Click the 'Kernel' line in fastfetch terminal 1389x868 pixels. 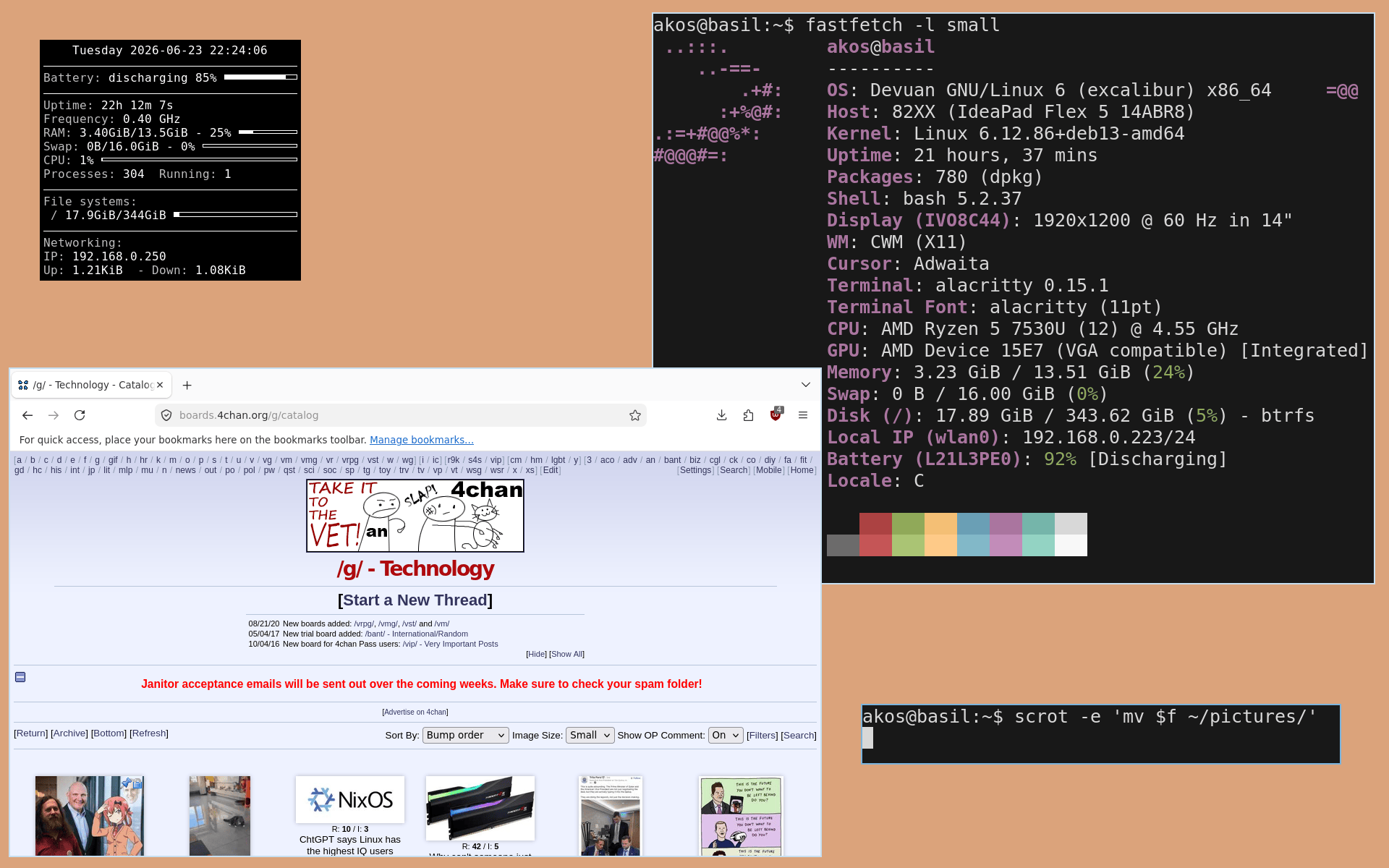(1006, 134)
